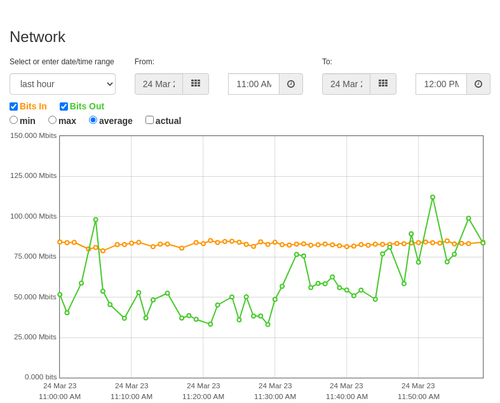This screenshot has height=403, width=500.
Task: Click the Select or enter date/time range label
Action: click(x=62, y=62)
